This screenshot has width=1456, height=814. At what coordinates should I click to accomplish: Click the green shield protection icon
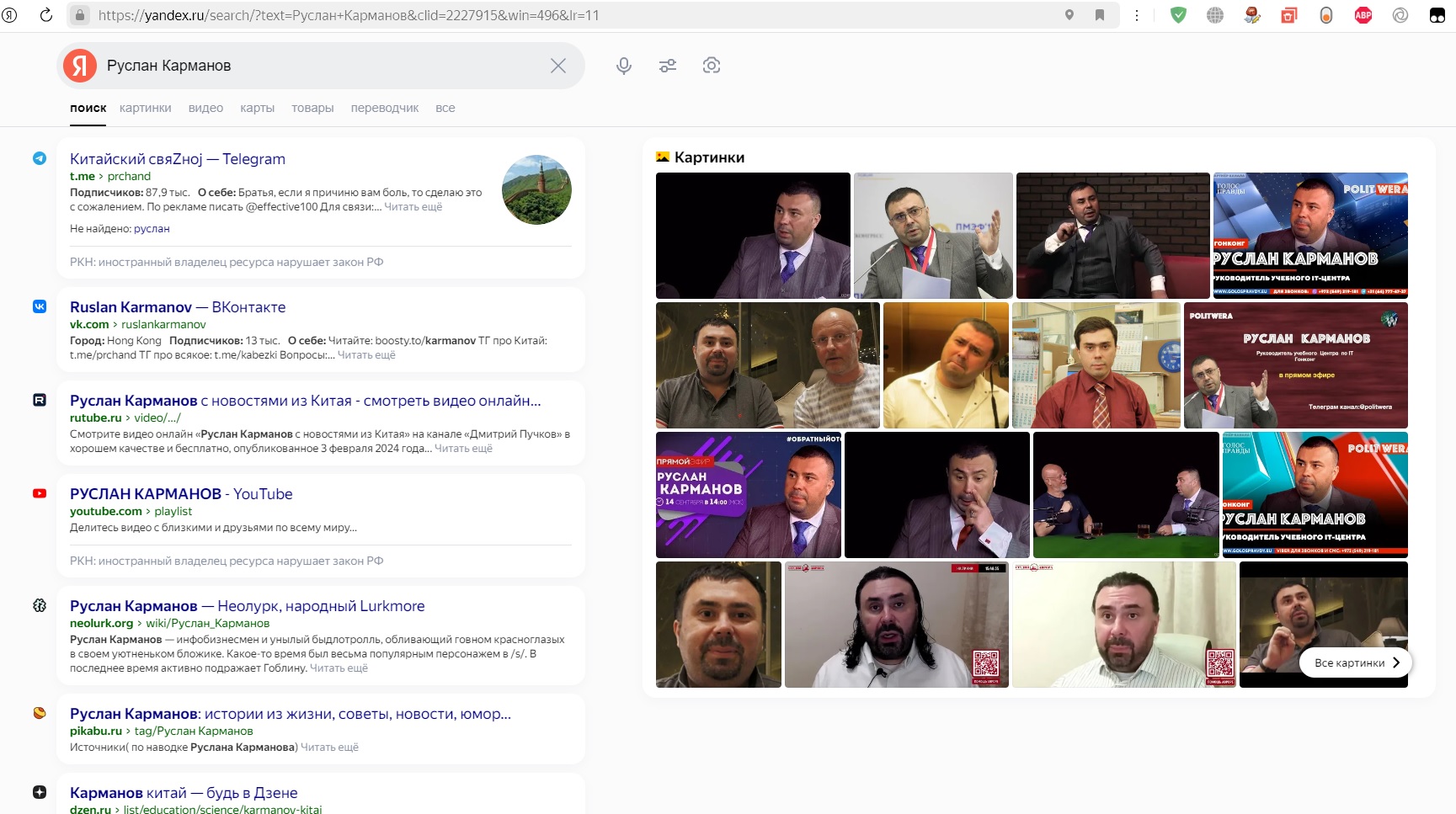point(1178,15)
